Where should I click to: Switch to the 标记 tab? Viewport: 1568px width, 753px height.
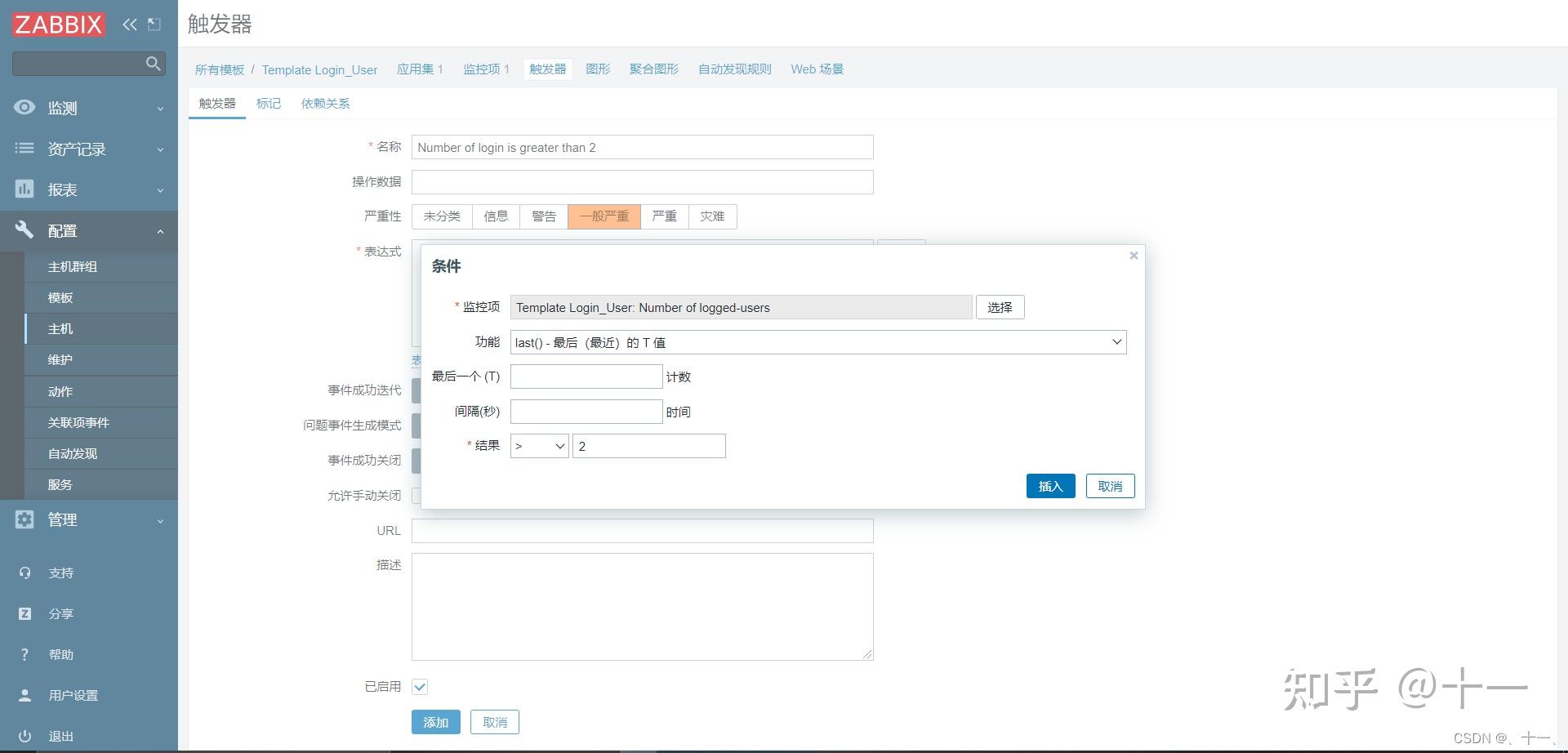click(268, 104)
